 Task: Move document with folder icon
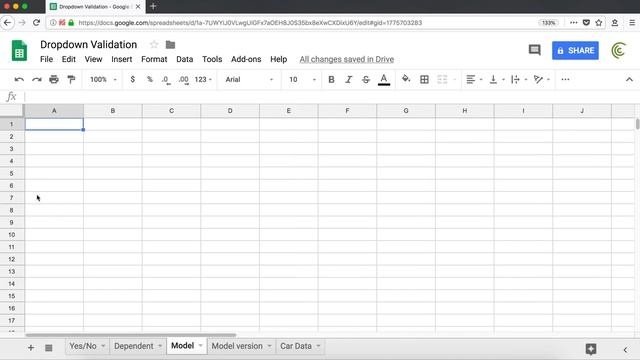(x=171, y=44)
